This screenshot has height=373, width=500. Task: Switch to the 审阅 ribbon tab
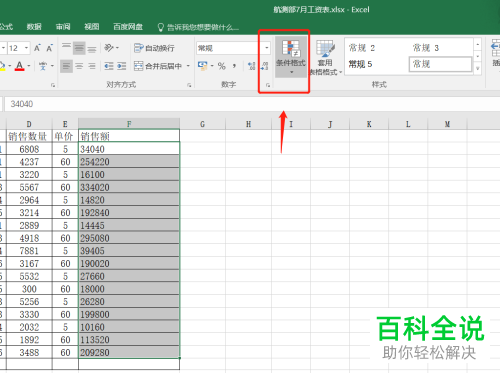(x=63, y=27)
